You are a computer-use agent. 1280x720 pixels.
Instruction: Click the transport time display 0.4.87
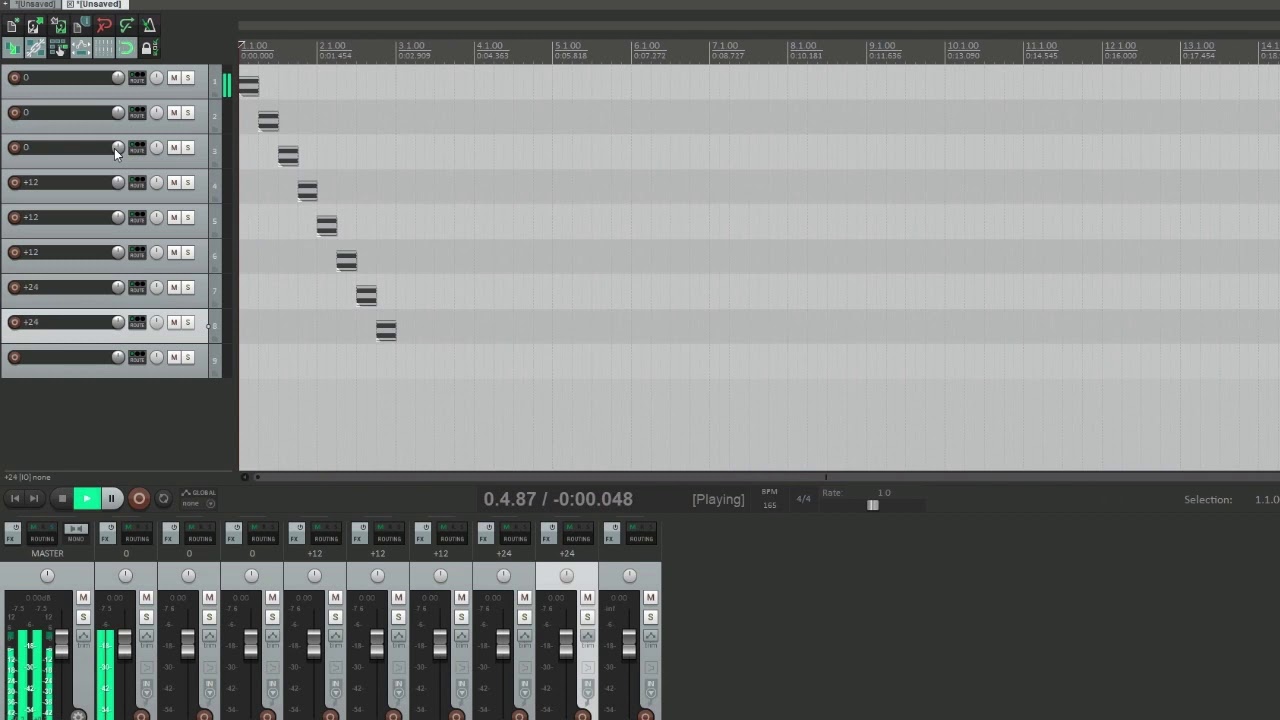pos(558,499)
